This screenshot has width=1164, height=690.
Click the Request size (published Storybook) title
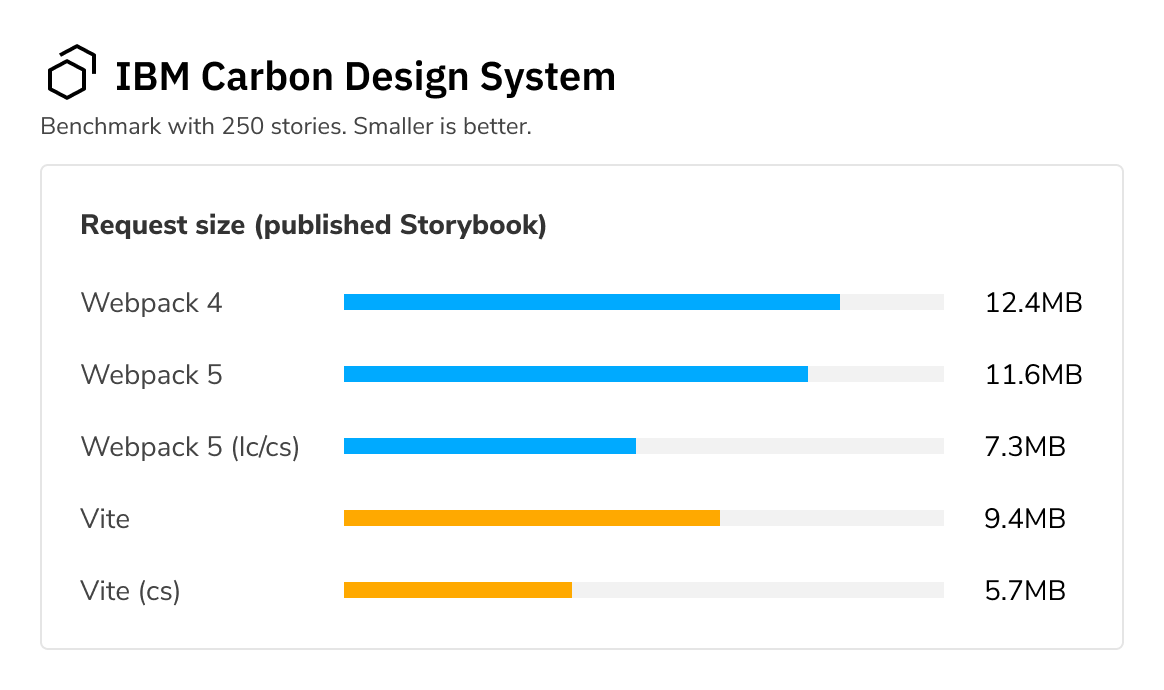tap(313, 225)
